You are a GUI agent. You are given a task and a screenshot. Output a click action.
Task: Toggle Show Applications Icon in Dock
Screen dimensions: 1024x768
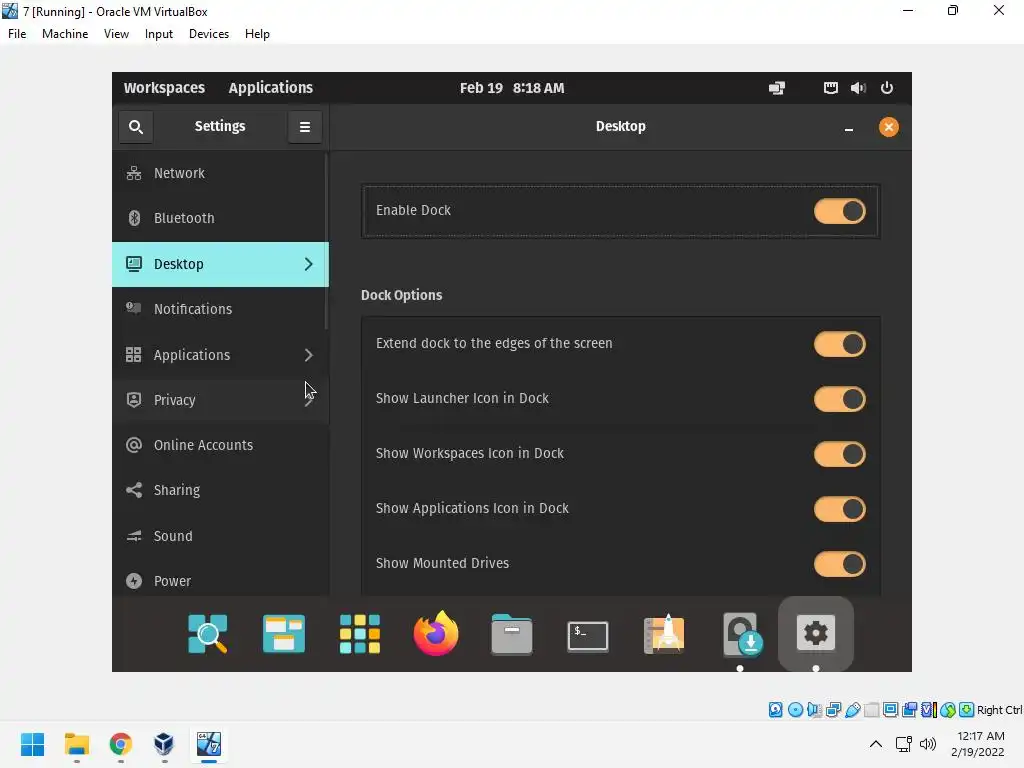pos(839,509)
